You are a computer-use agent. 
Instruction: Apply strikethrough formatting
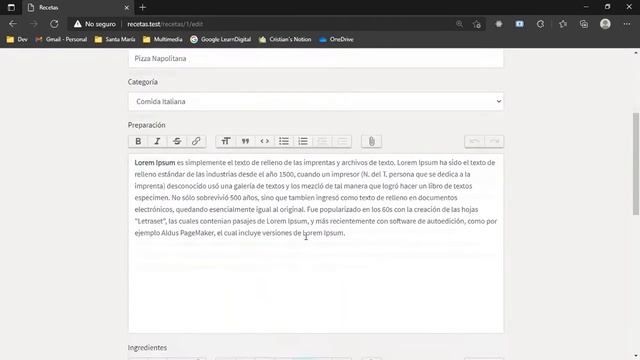[x=177, y=141]
